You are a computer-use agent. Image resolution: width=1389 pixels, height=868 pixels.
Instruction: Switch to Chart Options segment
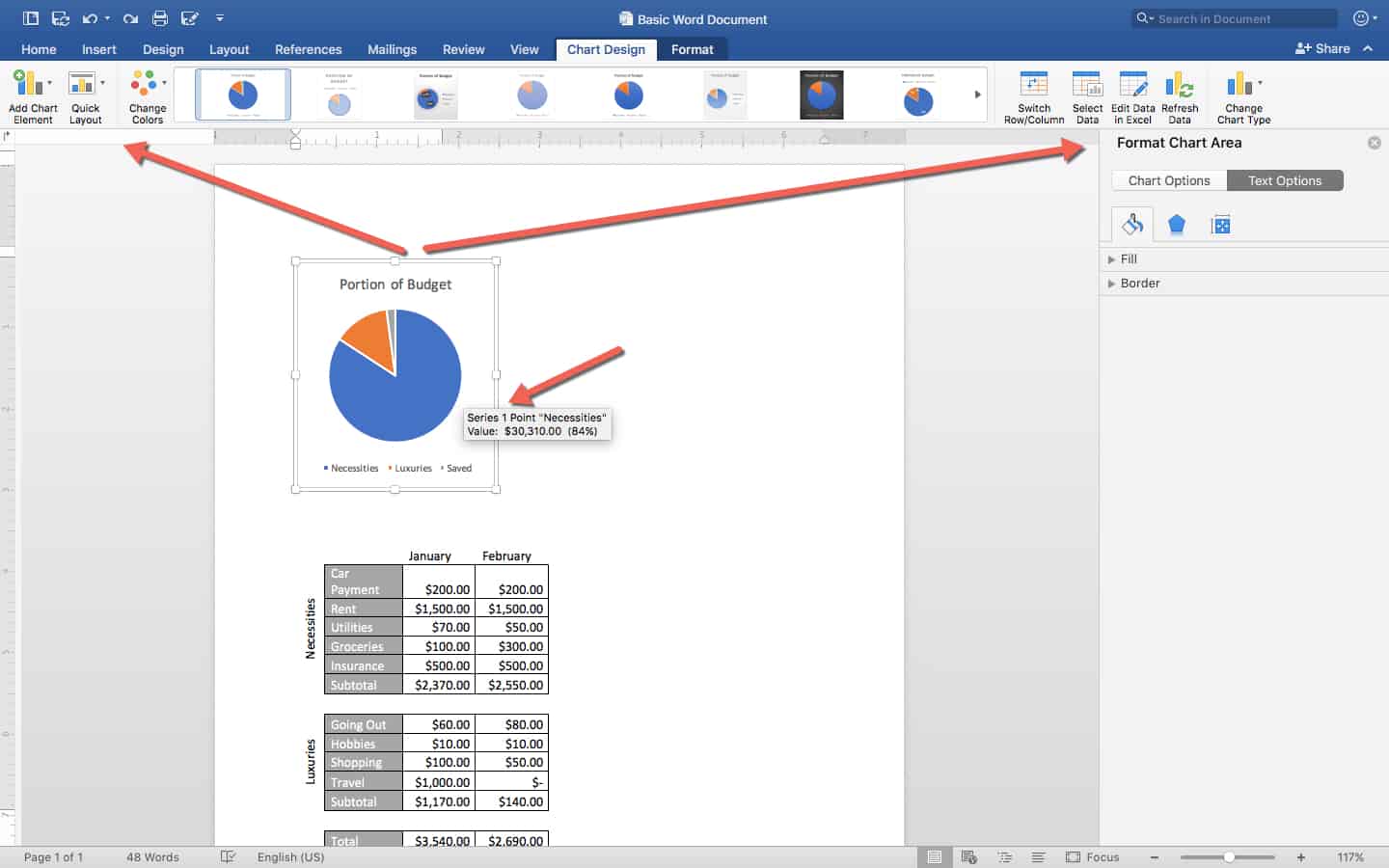pyautogui.click(x=1169, y=180)
